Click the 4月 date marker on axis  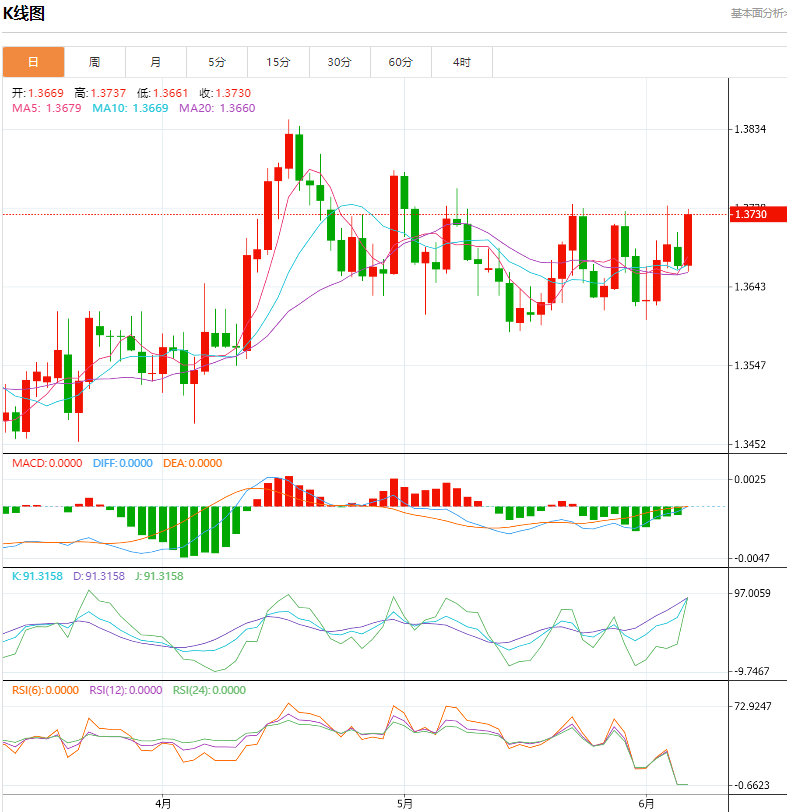163,802
